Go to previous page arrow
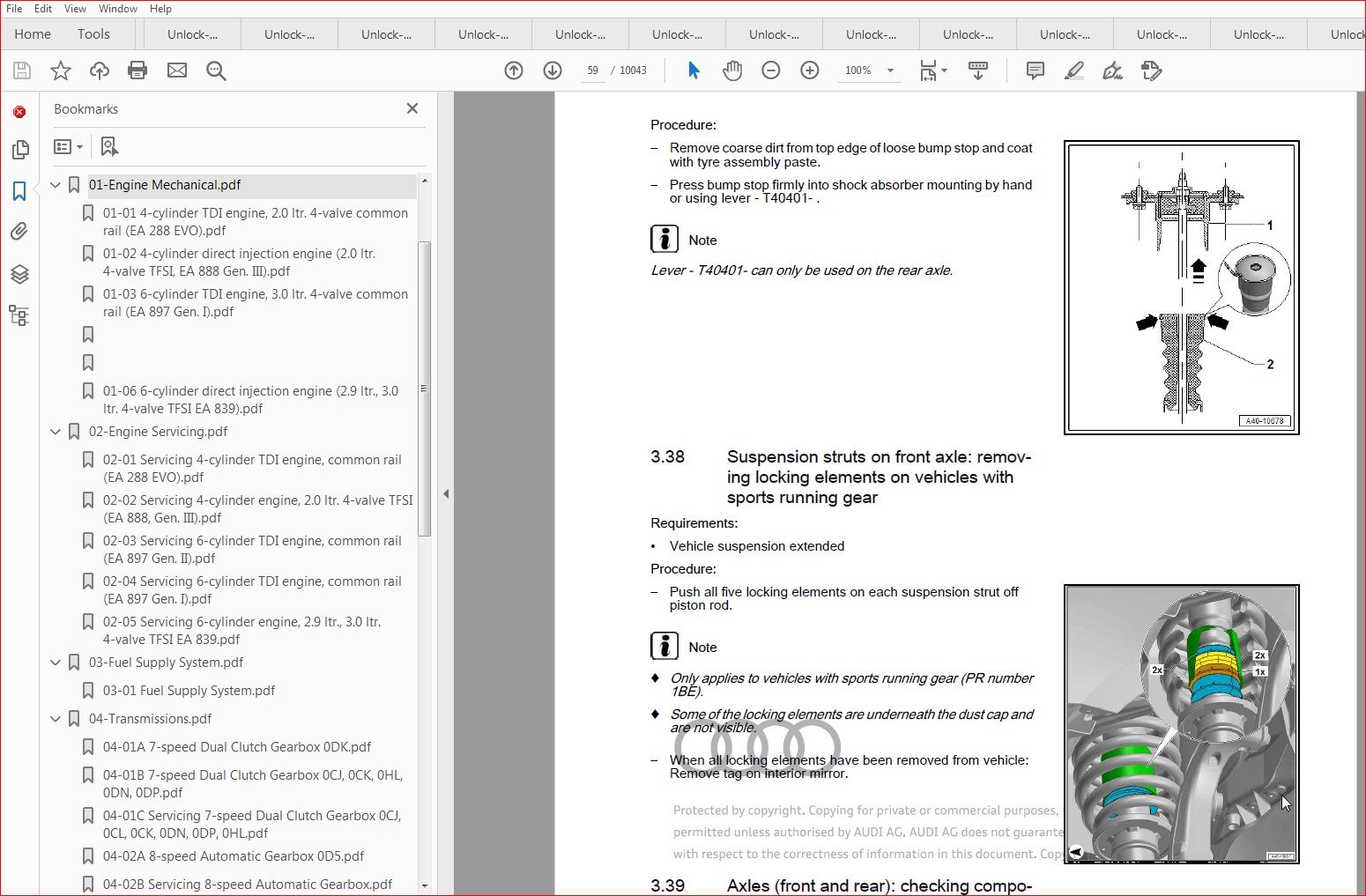The height and width of the screenshot is (896, 1366). [514, 70]
